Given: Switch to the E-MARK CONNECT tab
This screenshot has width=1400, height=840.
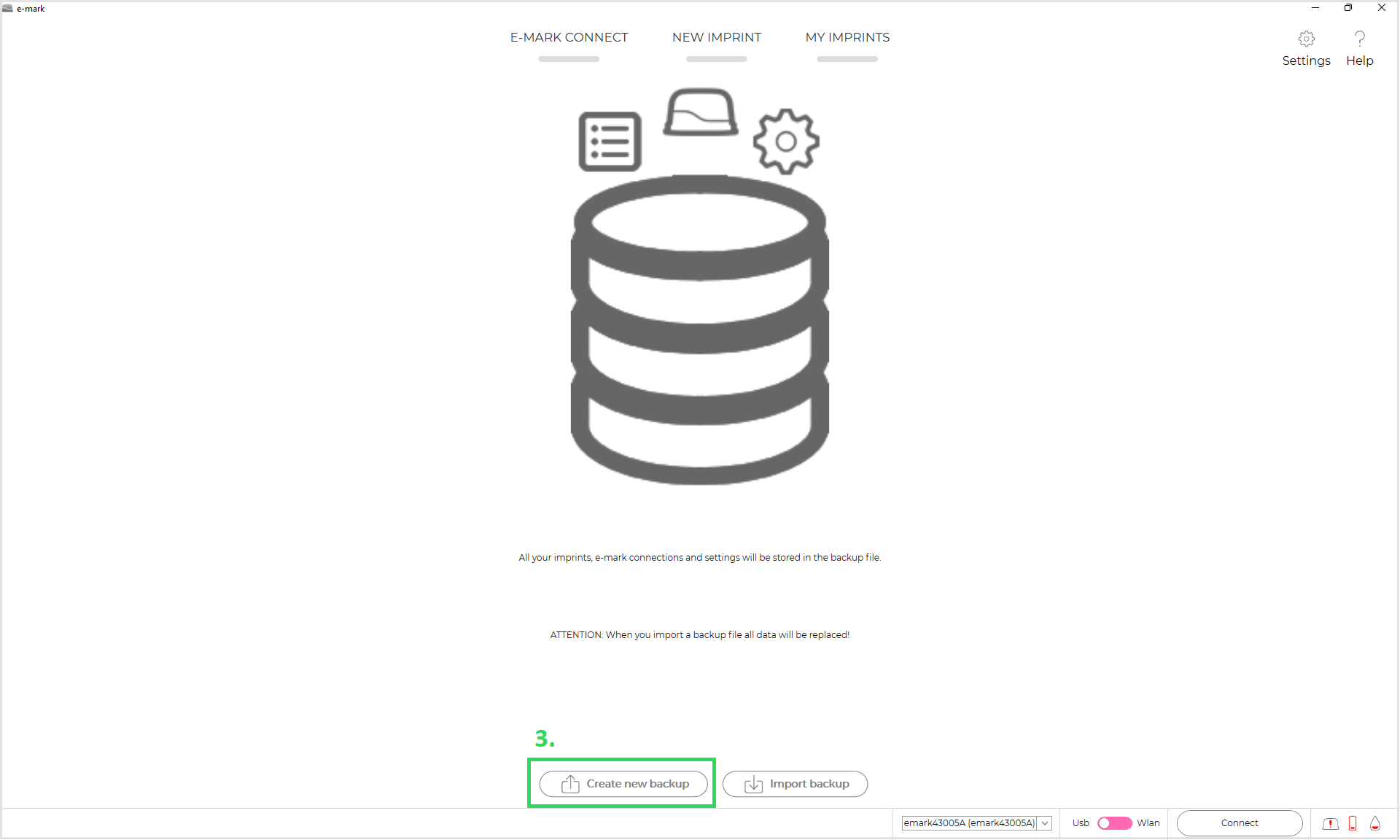Looking at the screenshot, I should (569, 38).
